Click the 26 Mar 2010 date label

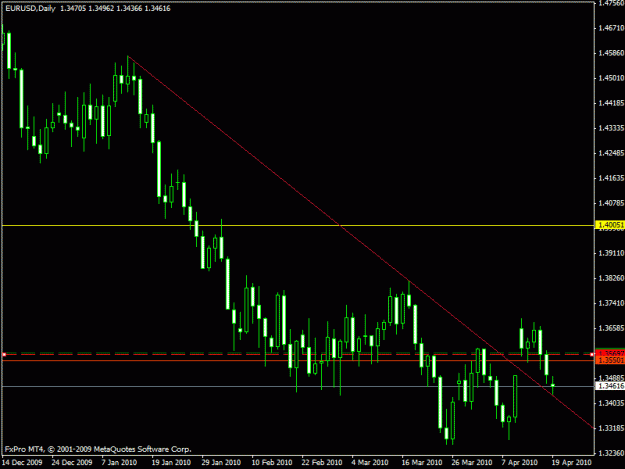[472, 462]
